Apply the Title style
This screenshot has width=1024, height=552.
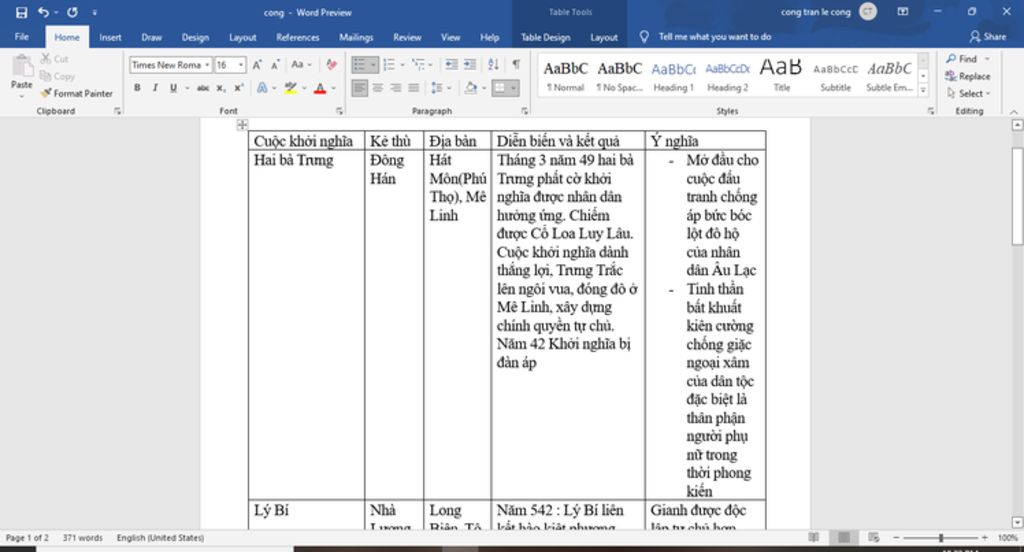tap(781, 76)
